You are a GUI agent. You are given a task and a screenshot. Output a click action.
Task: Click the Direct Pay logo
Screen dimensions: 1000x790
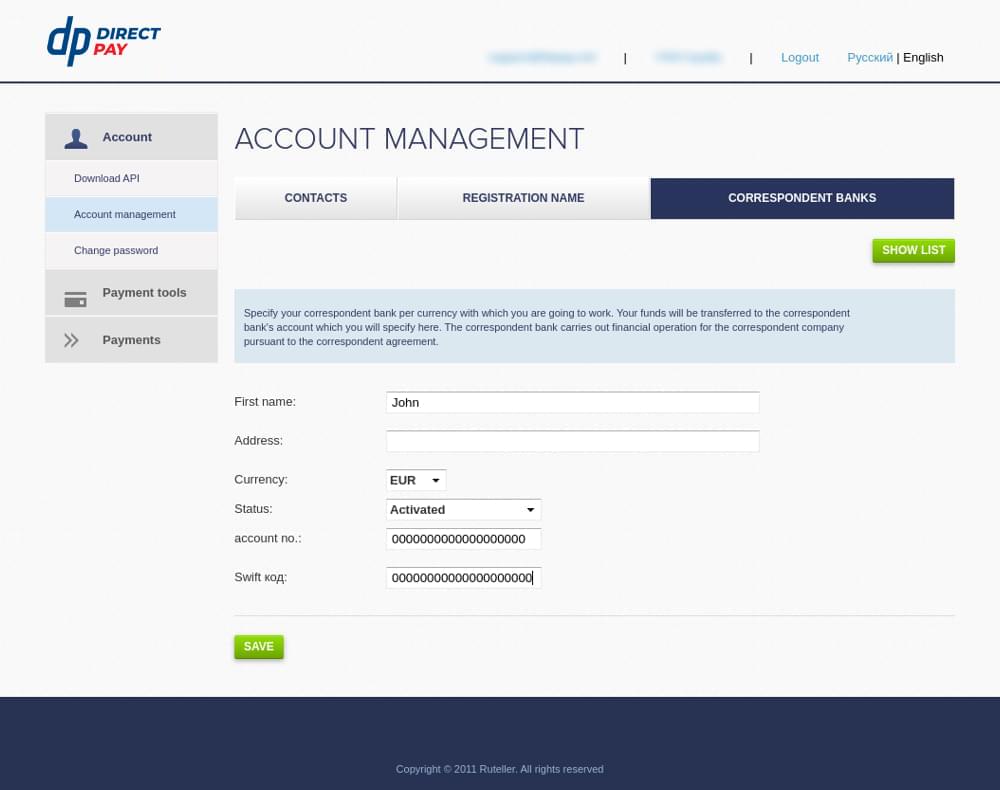pos(103,41)
